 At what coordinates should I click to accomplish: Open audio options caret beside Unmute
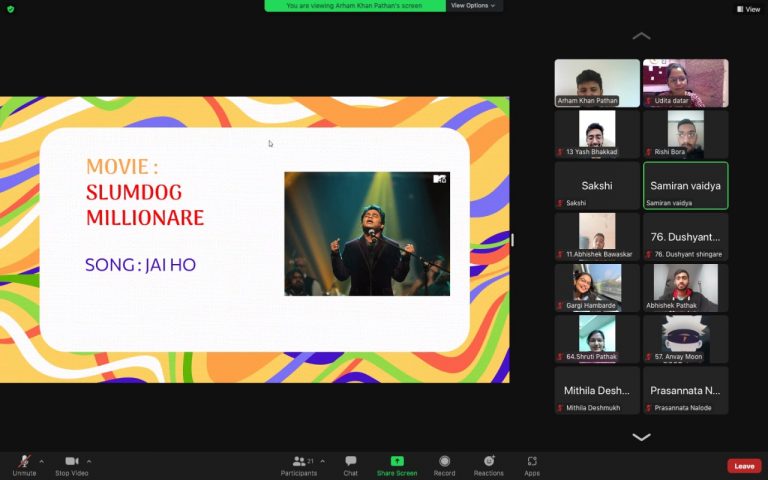click(42, 461)
